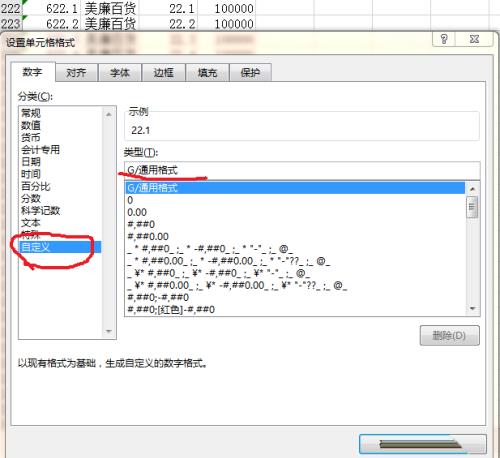
Task: Click cell 22.1 in row 222
Action: coord(168,8)
